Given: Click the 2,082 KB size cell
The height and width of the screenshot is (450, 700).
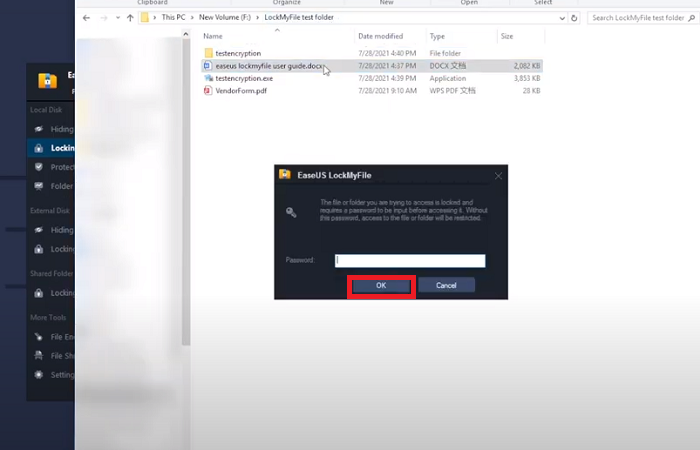Looking at the screenshot, I should [527, 66].
